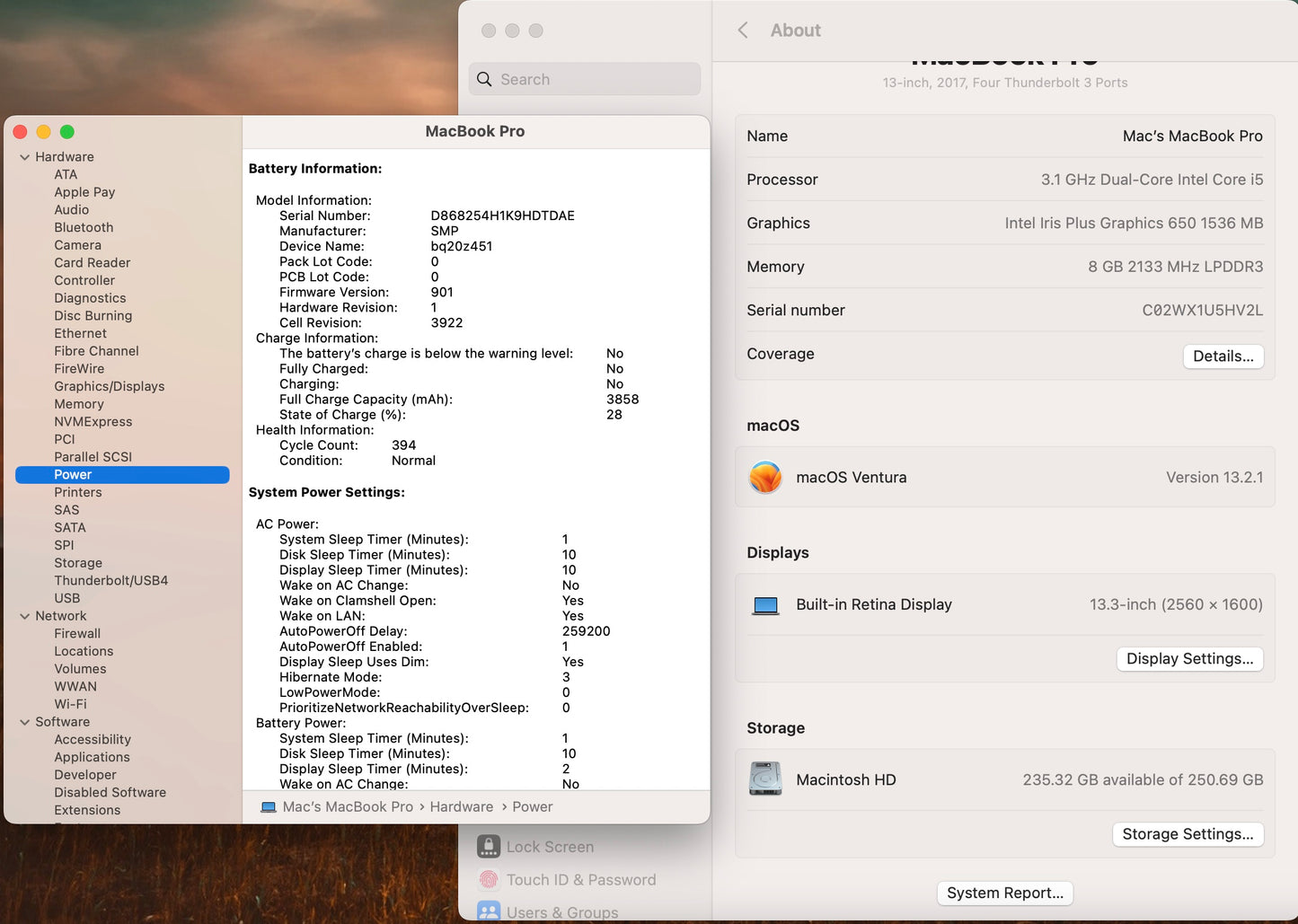The width and height of the screenshot is (1298, 924).
Task: Open the macOS Ventura icon
Action: 764,477
